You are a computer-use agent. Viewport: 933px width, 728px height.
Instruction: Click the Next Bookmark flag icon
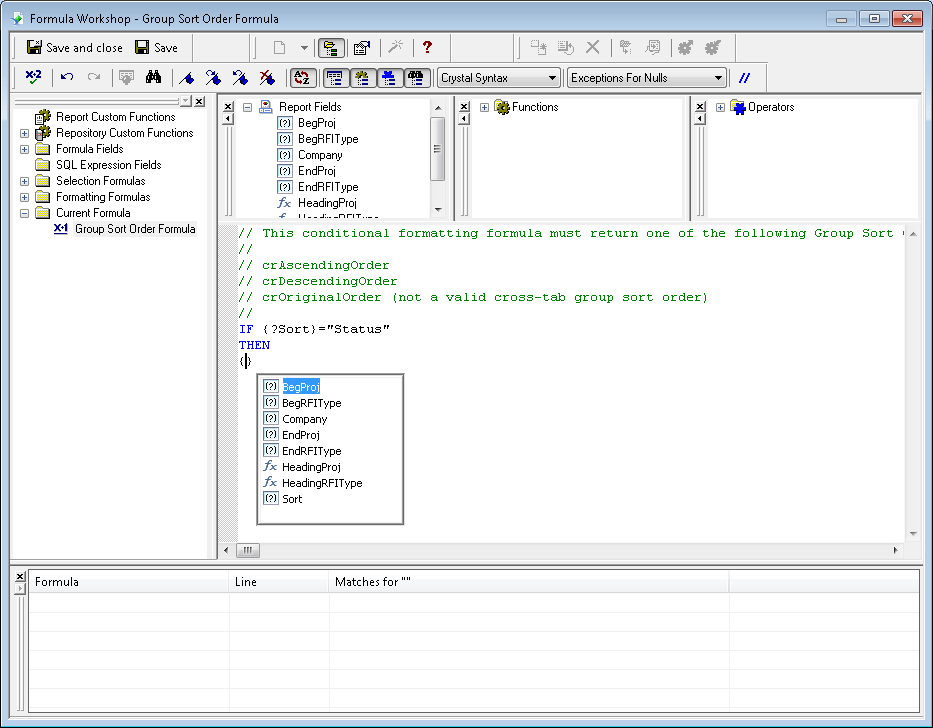point(214,77)
